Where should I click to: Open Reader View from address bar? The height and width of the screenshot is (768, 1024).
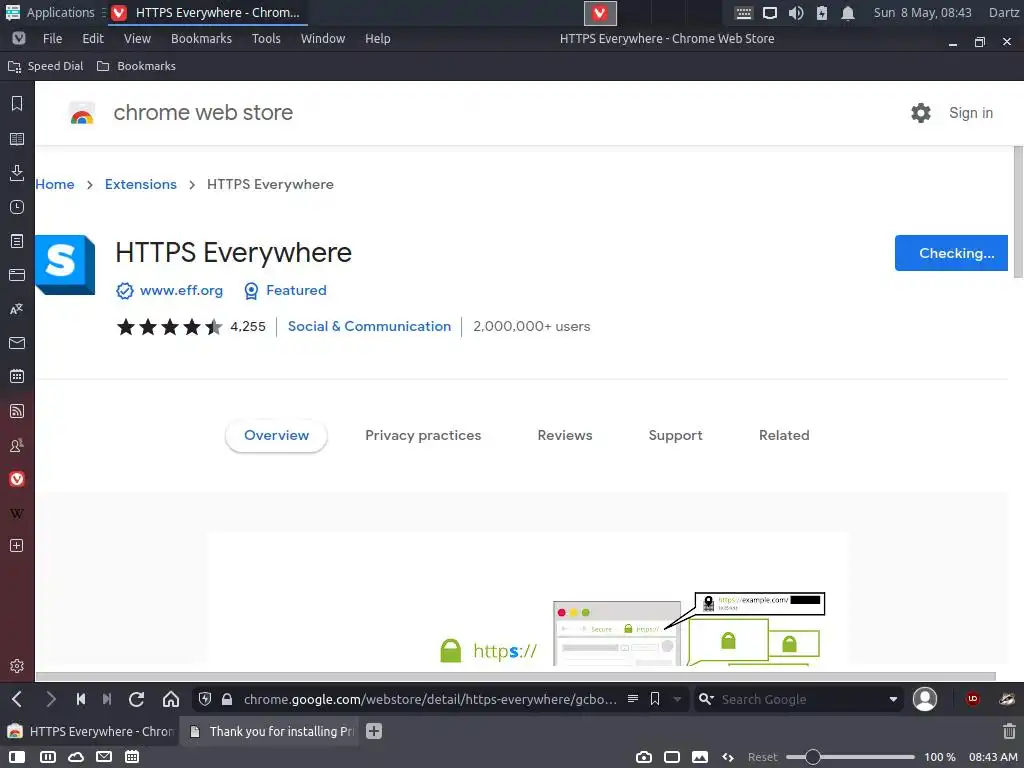tap(633, 699)
